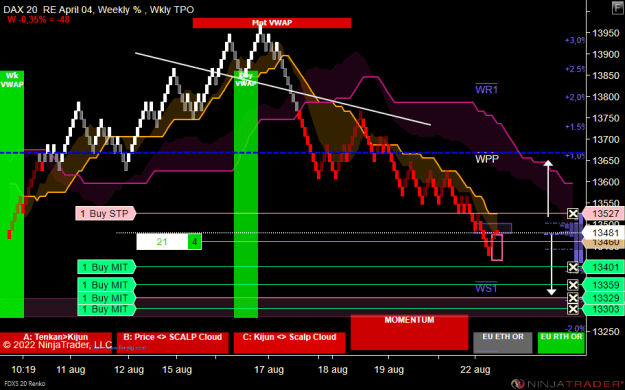Click the EU RTH OR green box
Screen dimensions: 625x390
[x=561, y=343]
